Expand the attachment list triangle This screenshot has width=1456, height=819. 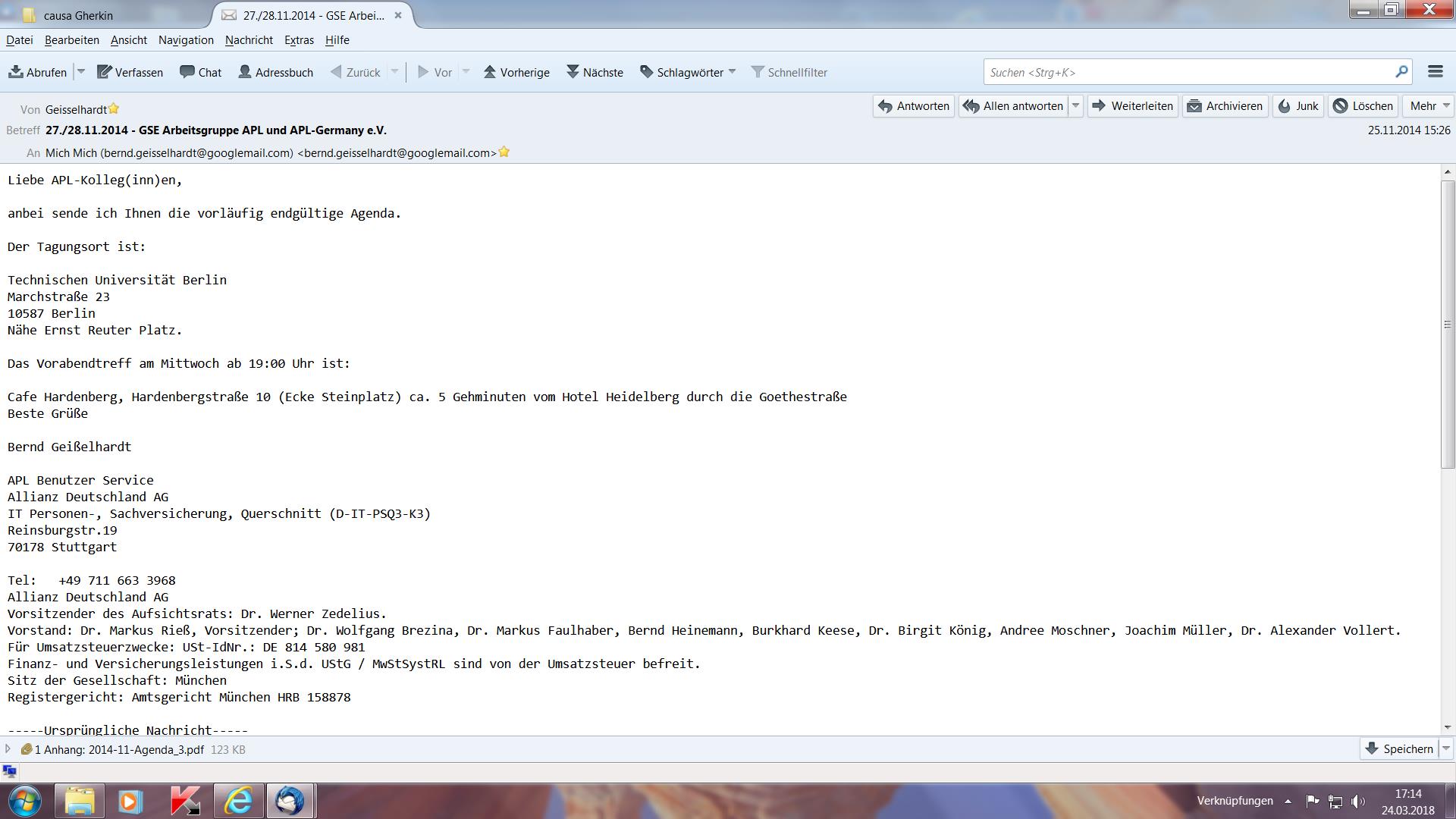click(x=8, y=749)
